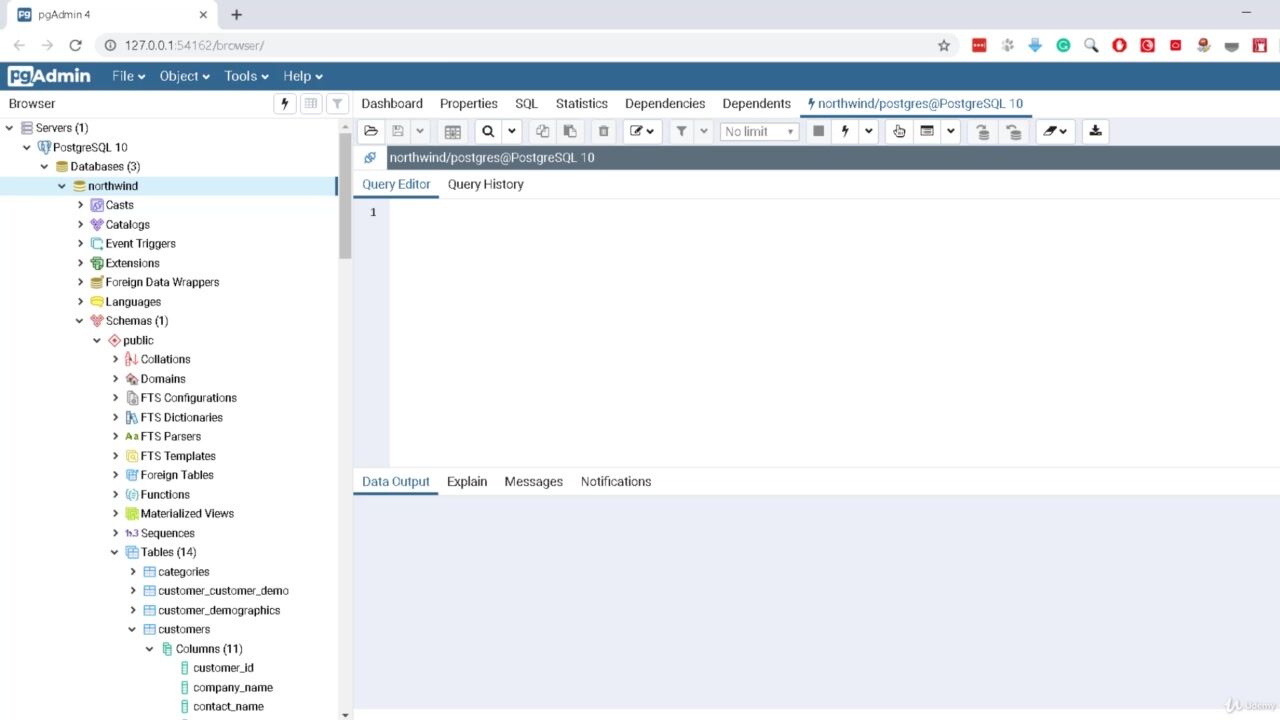1280x720 pixels.
Task: Select the Materialized Views tree item
Action: (x=187, y=513)
